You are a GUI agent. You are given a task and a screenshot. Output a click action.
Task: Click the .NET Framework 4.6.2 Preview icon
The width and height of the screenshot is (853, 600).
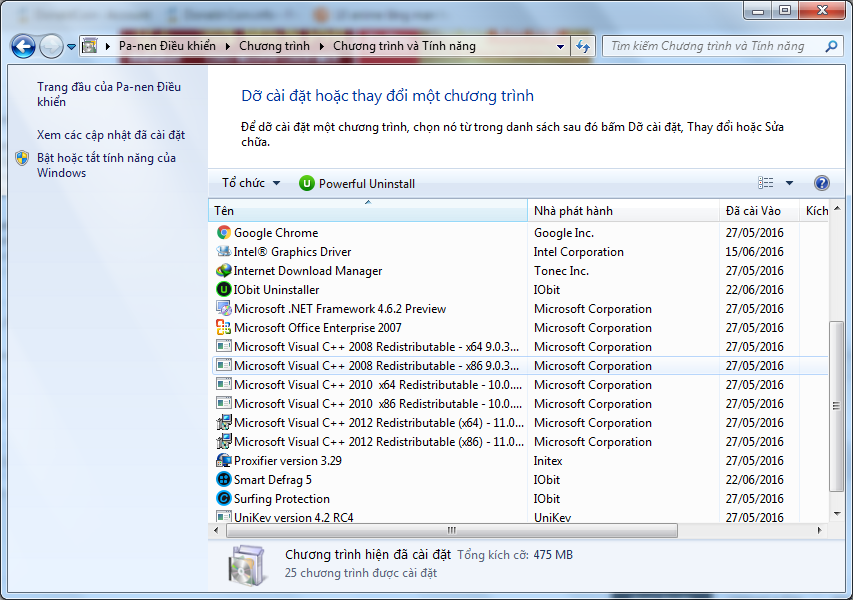(x=224, y=308)
